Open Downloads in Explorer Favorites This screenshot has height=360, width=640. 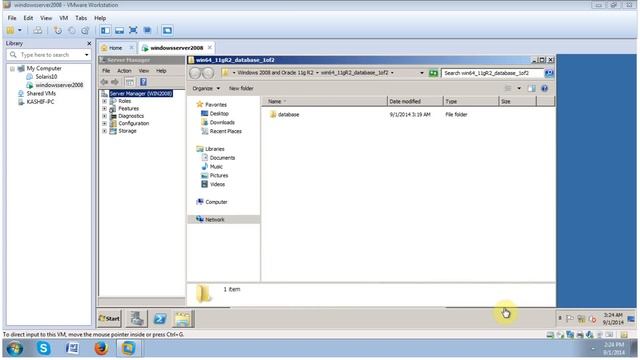pyautogui.click(x=222, y=122)
